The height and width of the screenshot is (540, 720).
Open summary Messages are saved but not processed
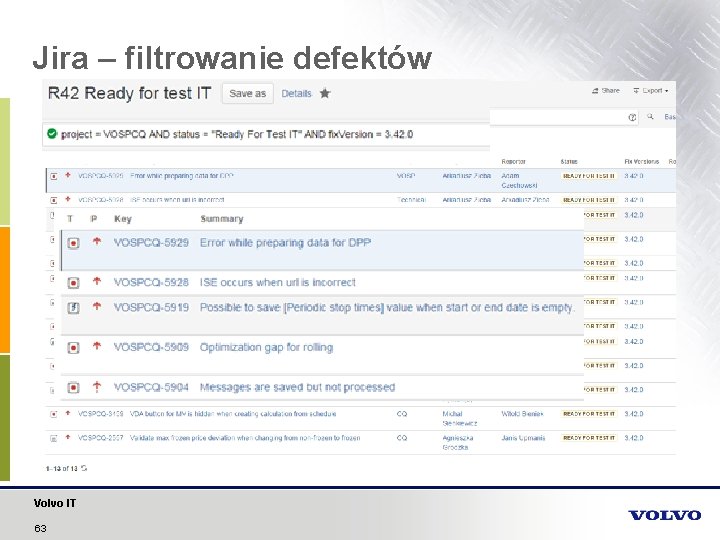pos(297,388)
